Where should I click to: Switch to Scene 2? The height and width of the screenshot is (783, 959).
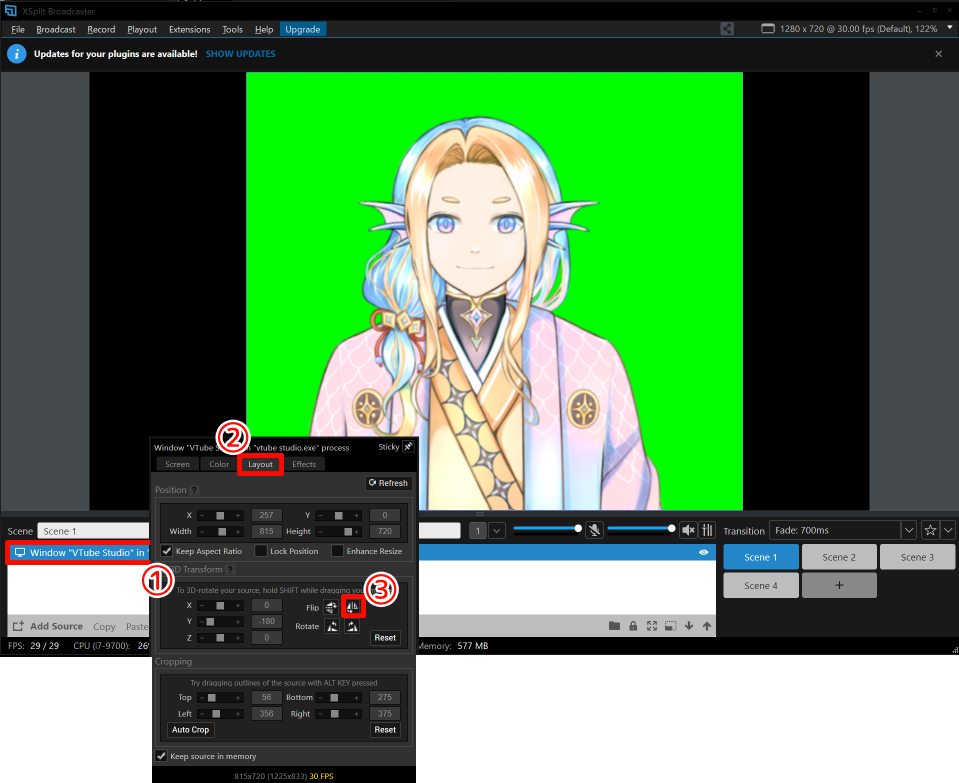pyautogui.click(x=839, y=557)
